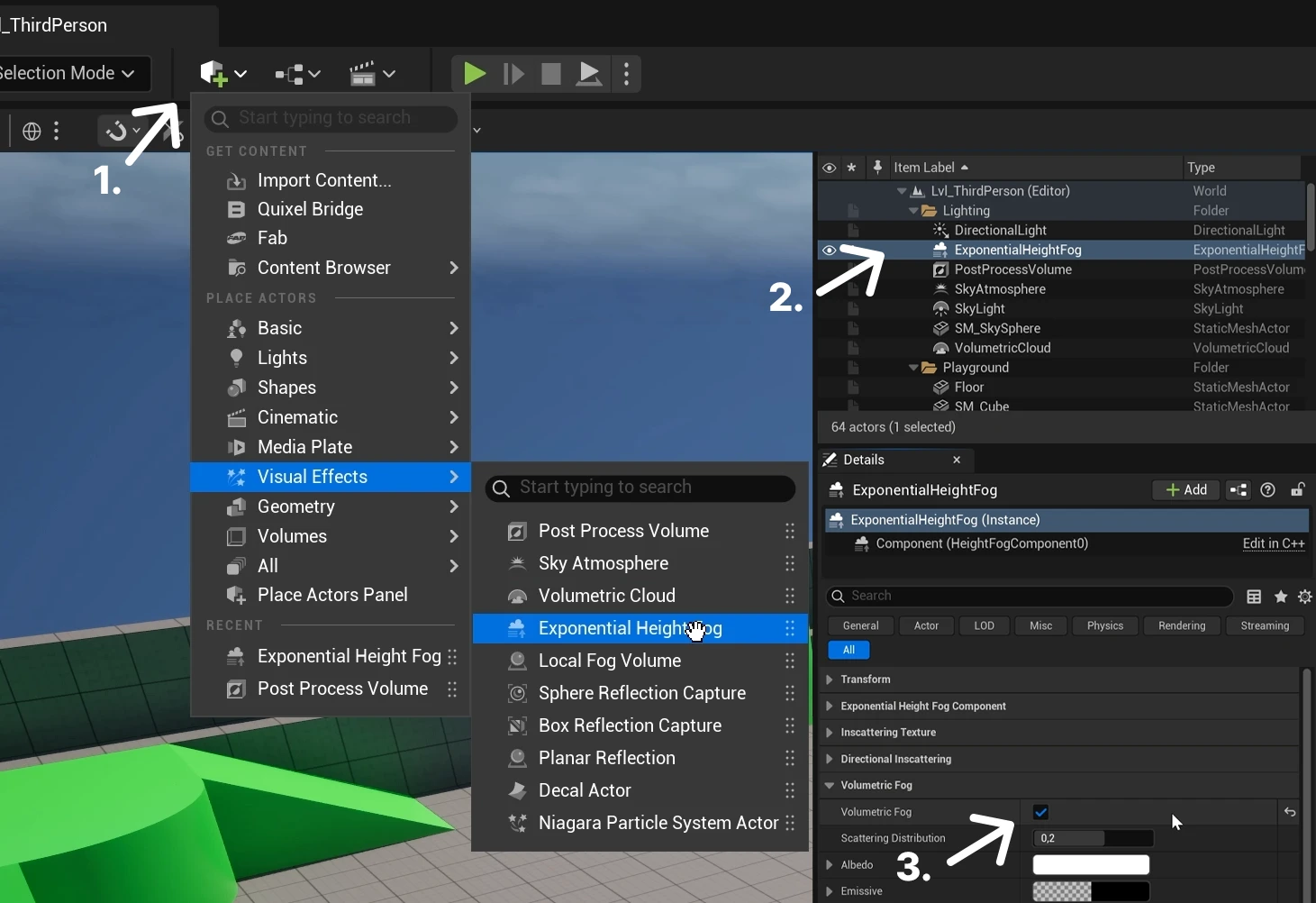The height and width of the screenshot is (903, 1316).
Task: Click the Sphere Reflection Capture icon
Action: [x=517, y=694]
